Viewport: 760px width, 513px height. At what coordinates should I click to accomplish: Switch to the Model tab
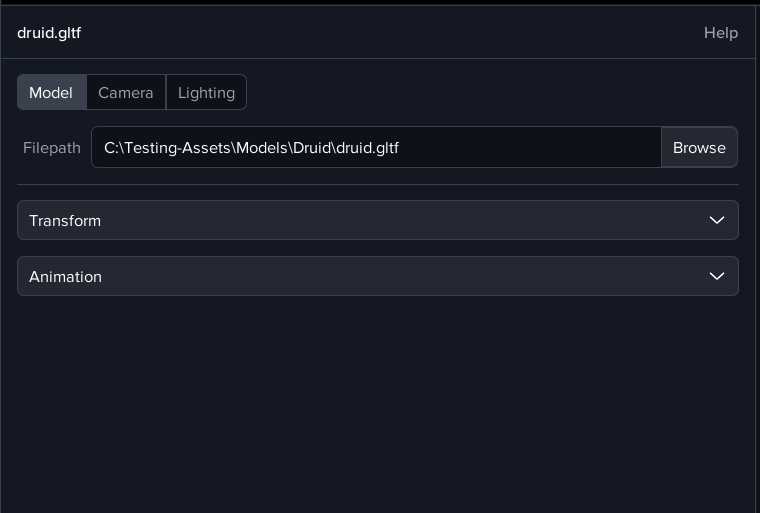click(x=51, y=93)
